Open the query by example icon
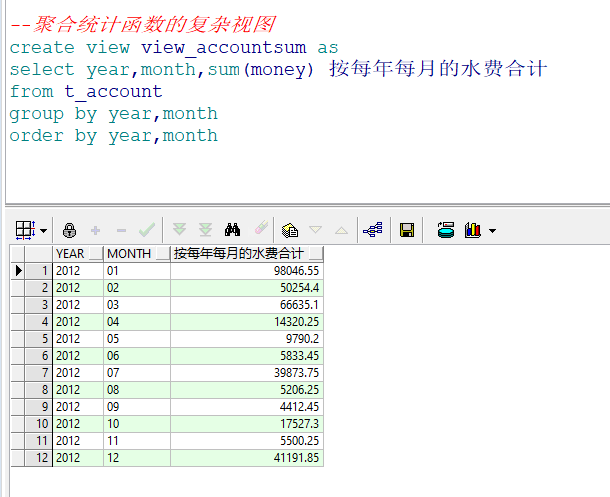The height and width of the screenshot is (497, 610). click(x=290, y=230)
